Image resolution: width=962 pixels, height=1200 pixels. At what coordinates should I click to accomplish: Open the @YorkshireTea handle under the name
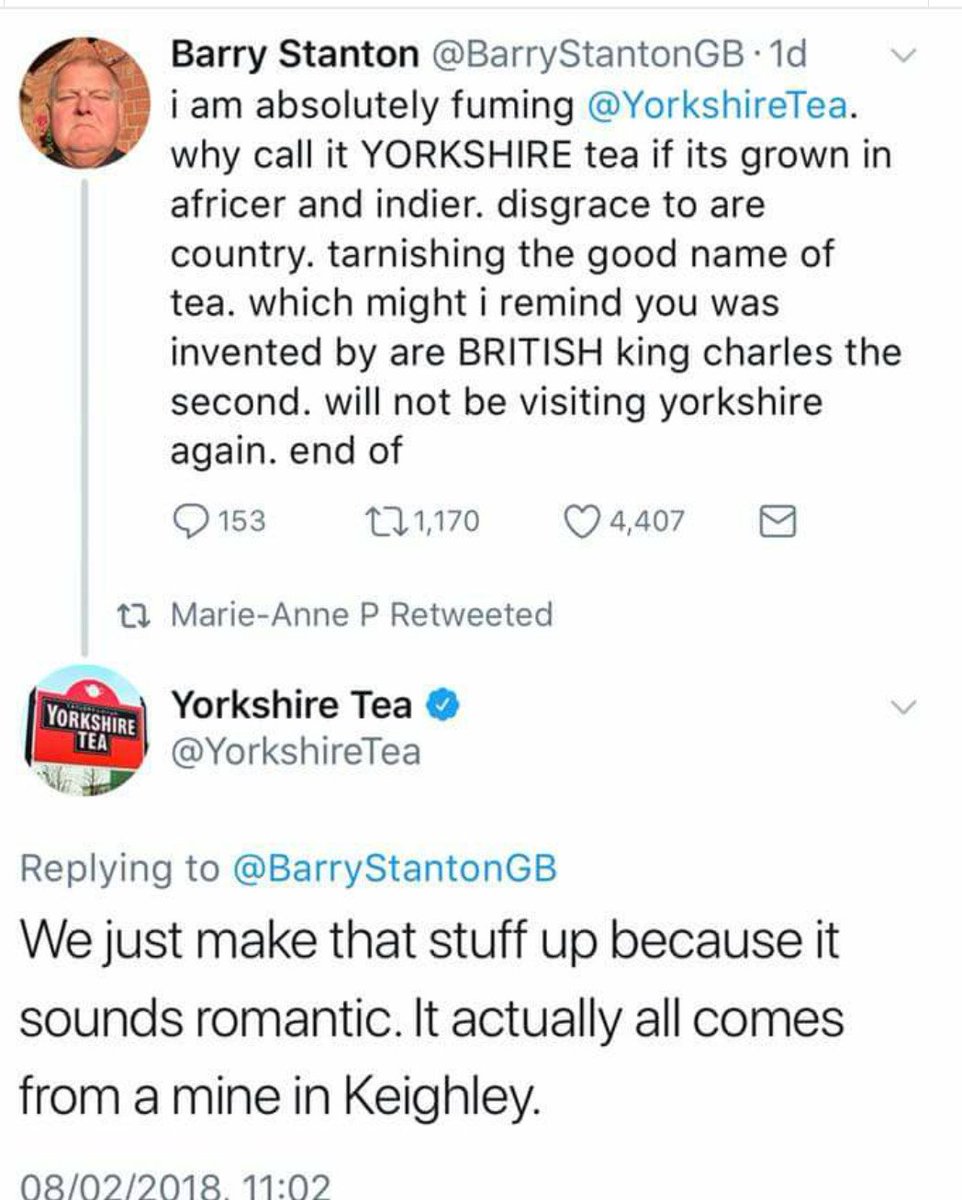[x=296, y=751]
